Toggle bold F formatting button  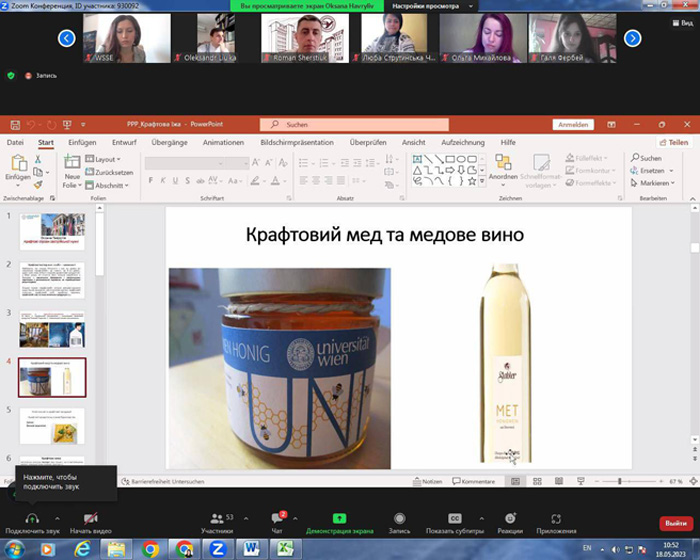coord(150,180)
